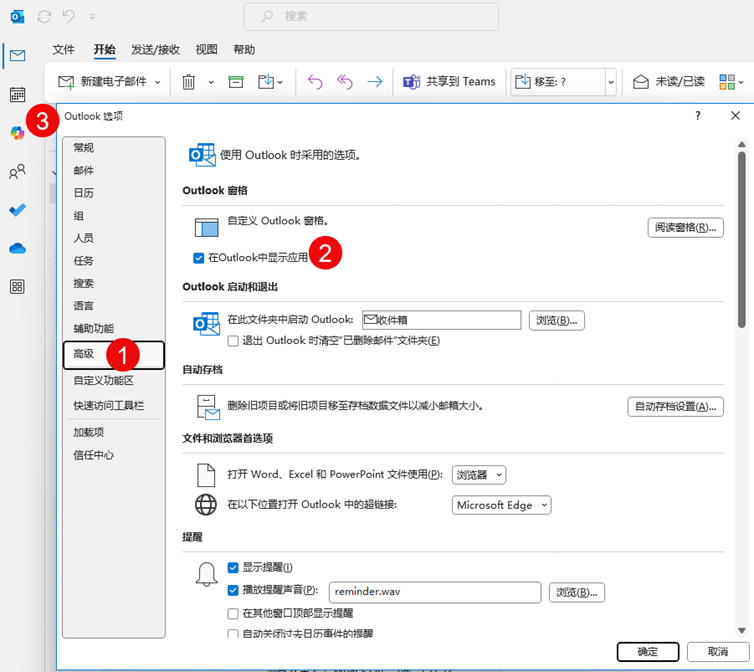
Task: Switch to the 开始 ribbon tab
Action: pyautogui.click(x=104, y=50)
